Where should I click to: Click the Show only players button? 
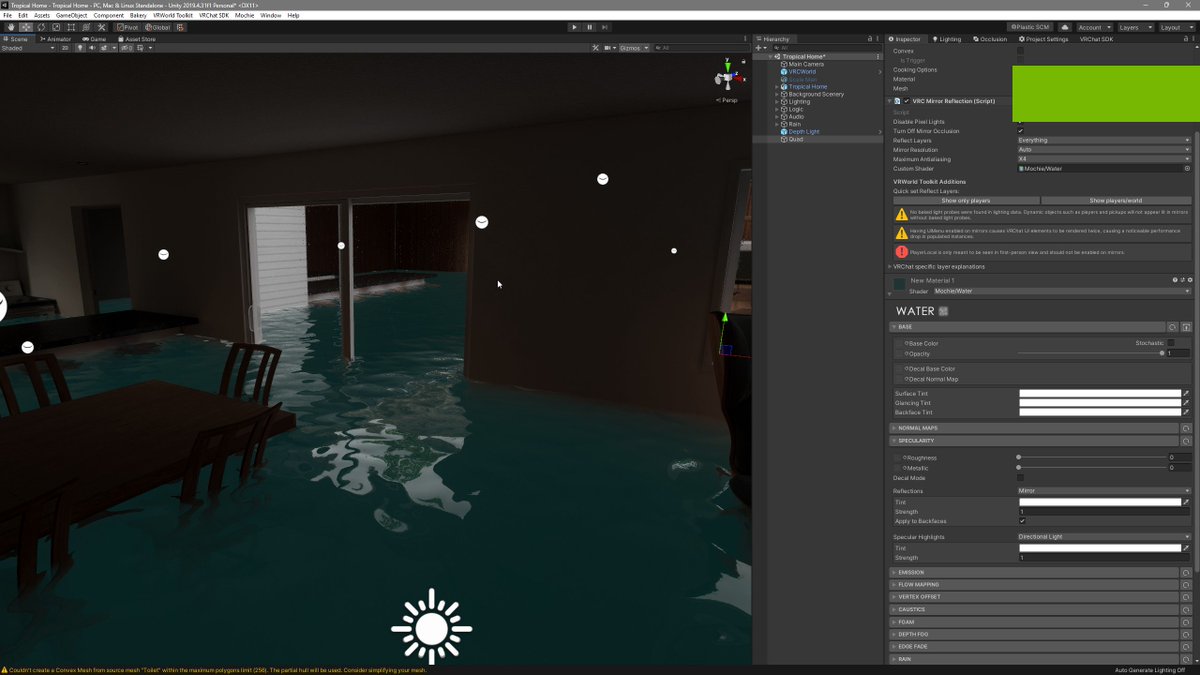965,200
